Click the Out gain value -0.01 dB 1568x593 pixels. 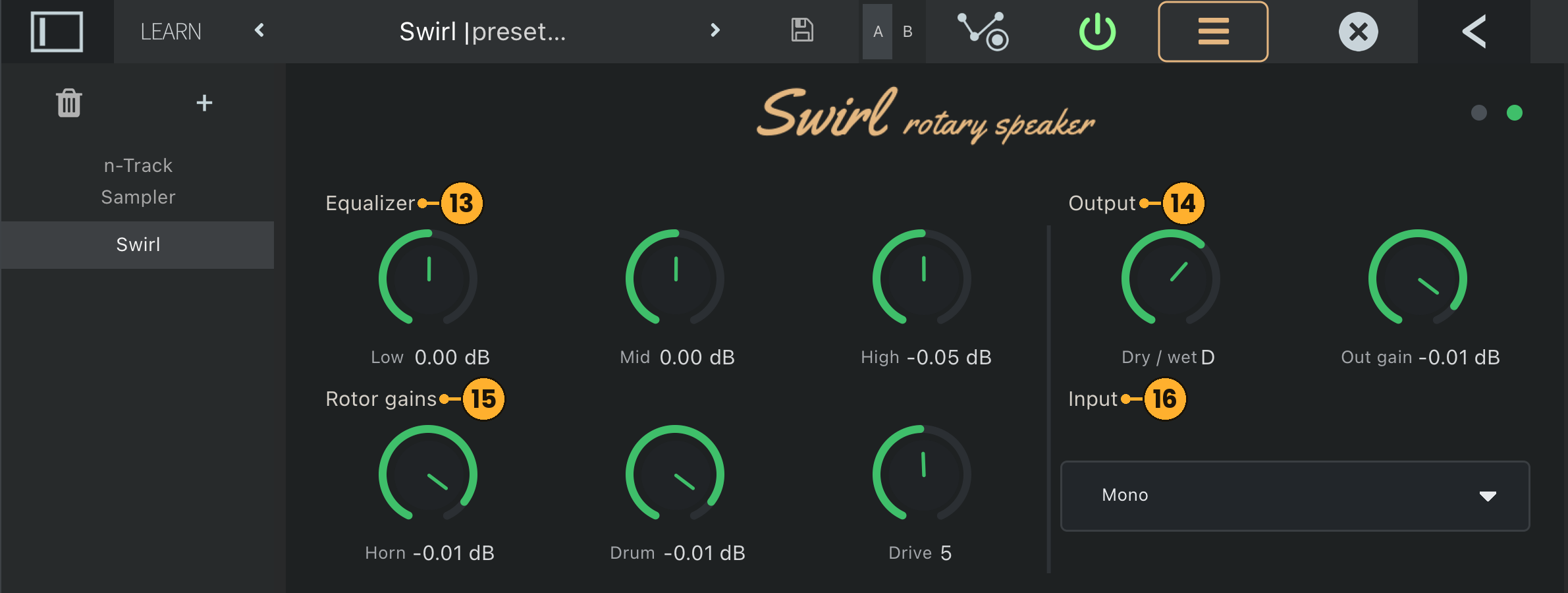point(1459,357)
